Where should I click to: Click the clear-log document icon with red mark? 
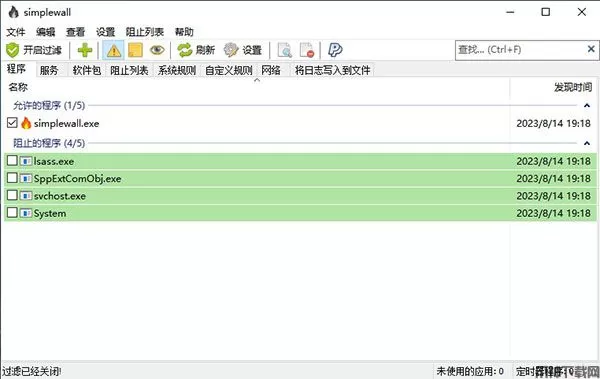point(307,50)
